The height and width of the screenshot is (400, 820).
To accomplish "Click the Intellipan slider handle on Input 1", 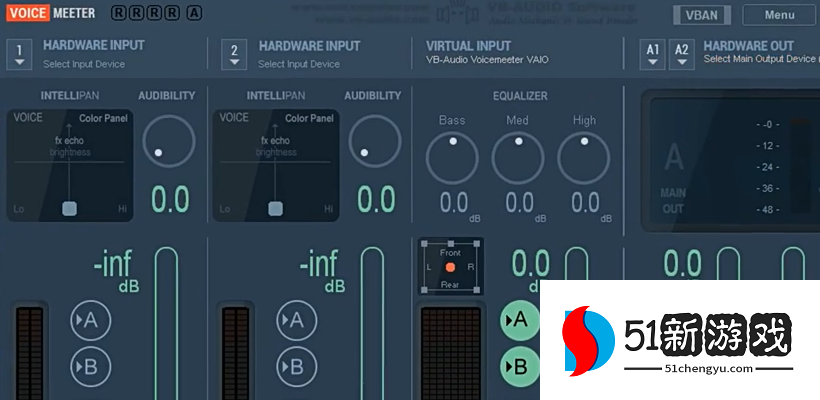I will [69, 208].
